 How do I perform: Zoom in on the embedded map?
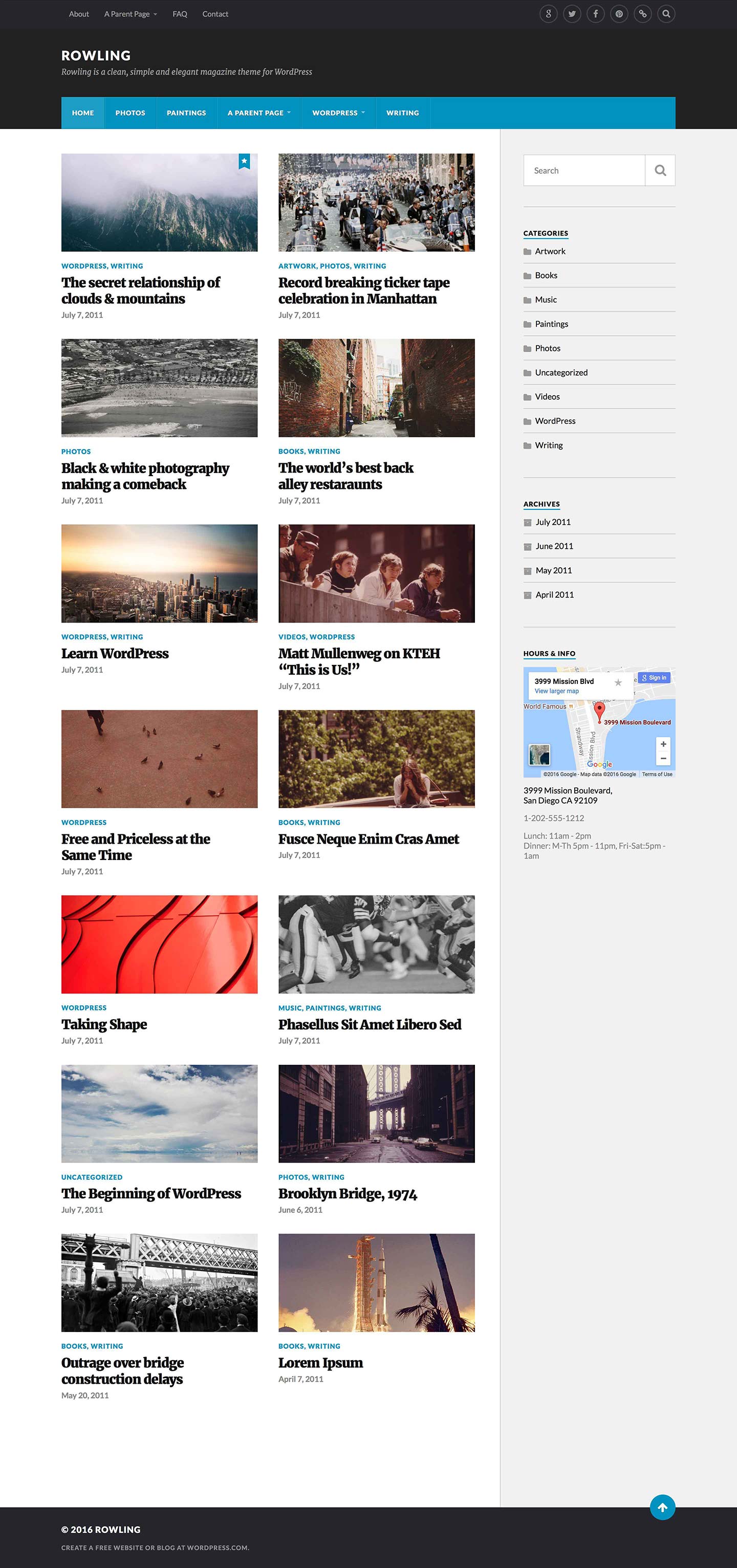click(x=663, y=744)
